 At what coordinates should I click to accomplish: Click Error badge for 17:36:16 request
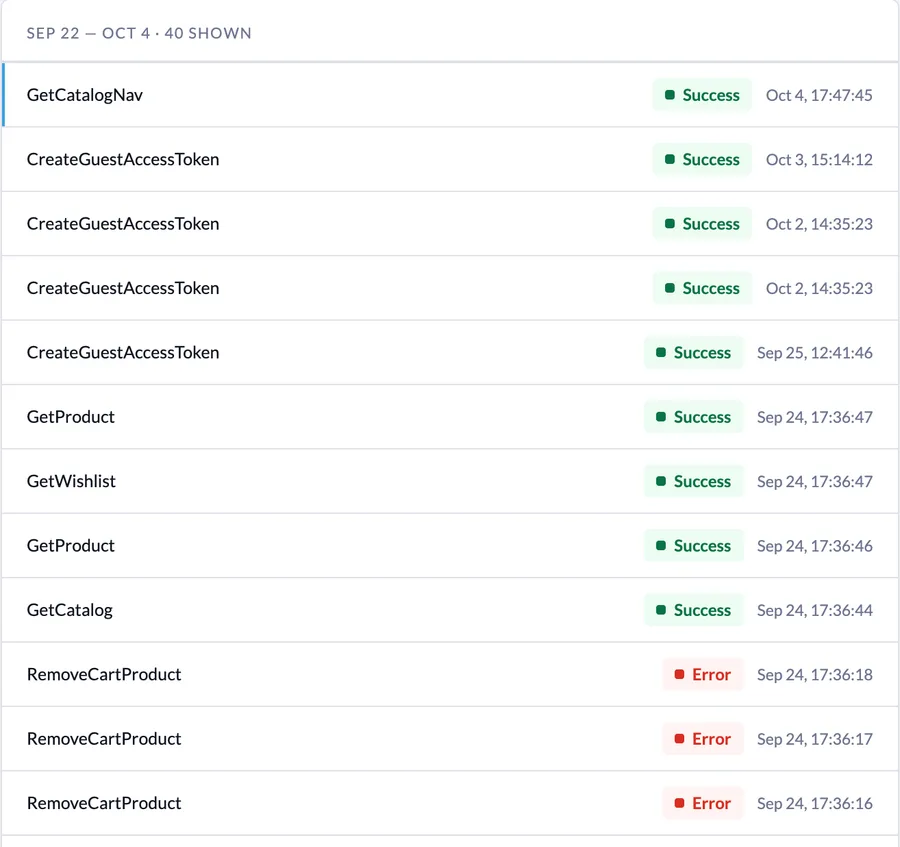tap(703, 803)
